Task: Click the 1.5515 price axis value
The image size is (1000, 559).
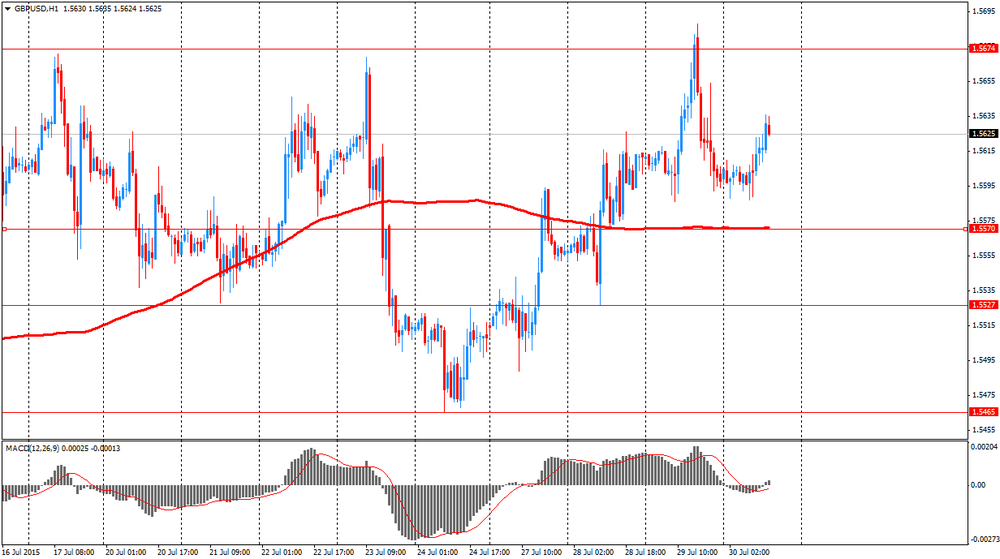Action: tap(983, 325)
